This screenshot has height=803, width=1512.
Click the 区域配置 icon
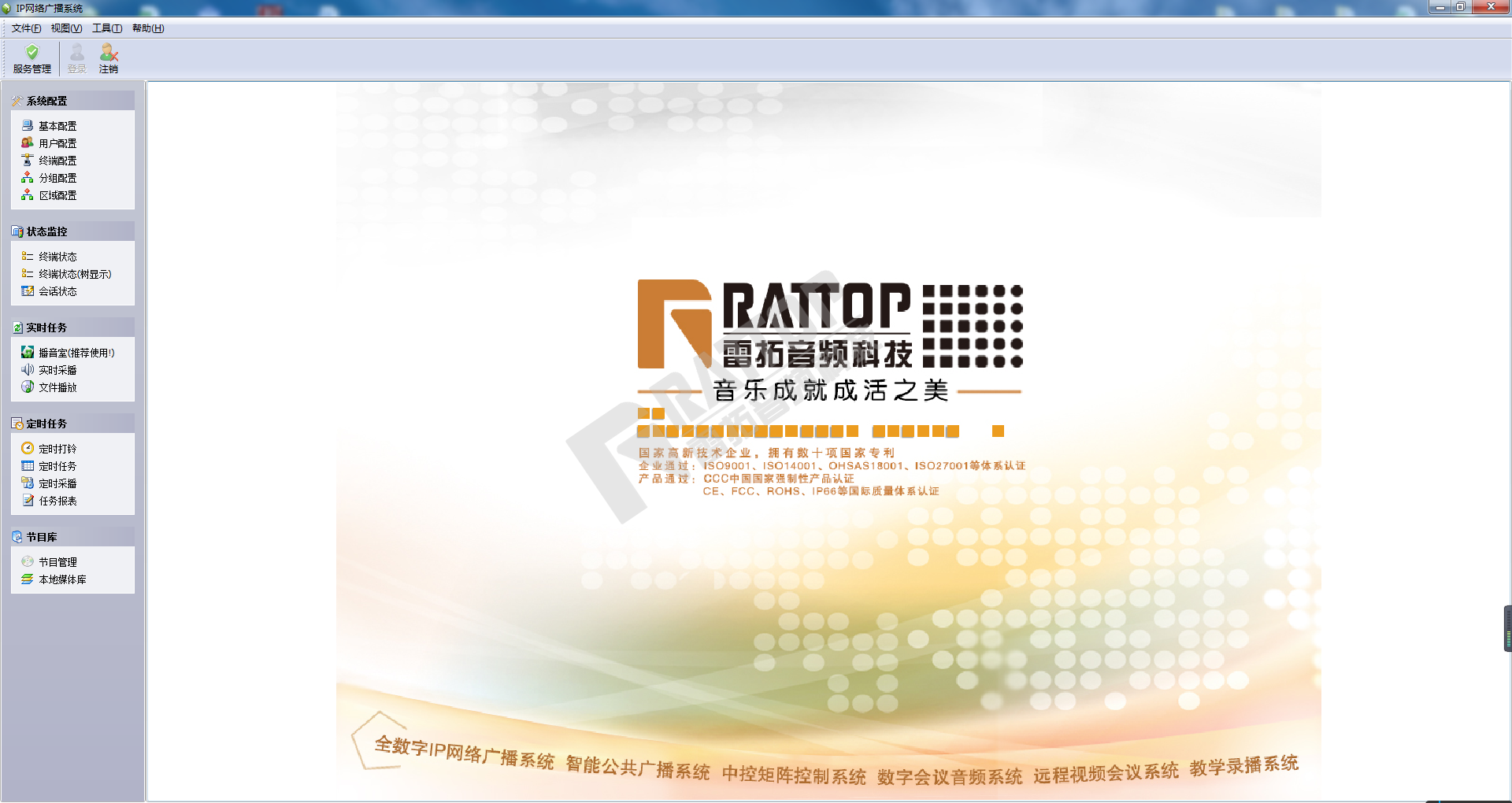(28, 194)
